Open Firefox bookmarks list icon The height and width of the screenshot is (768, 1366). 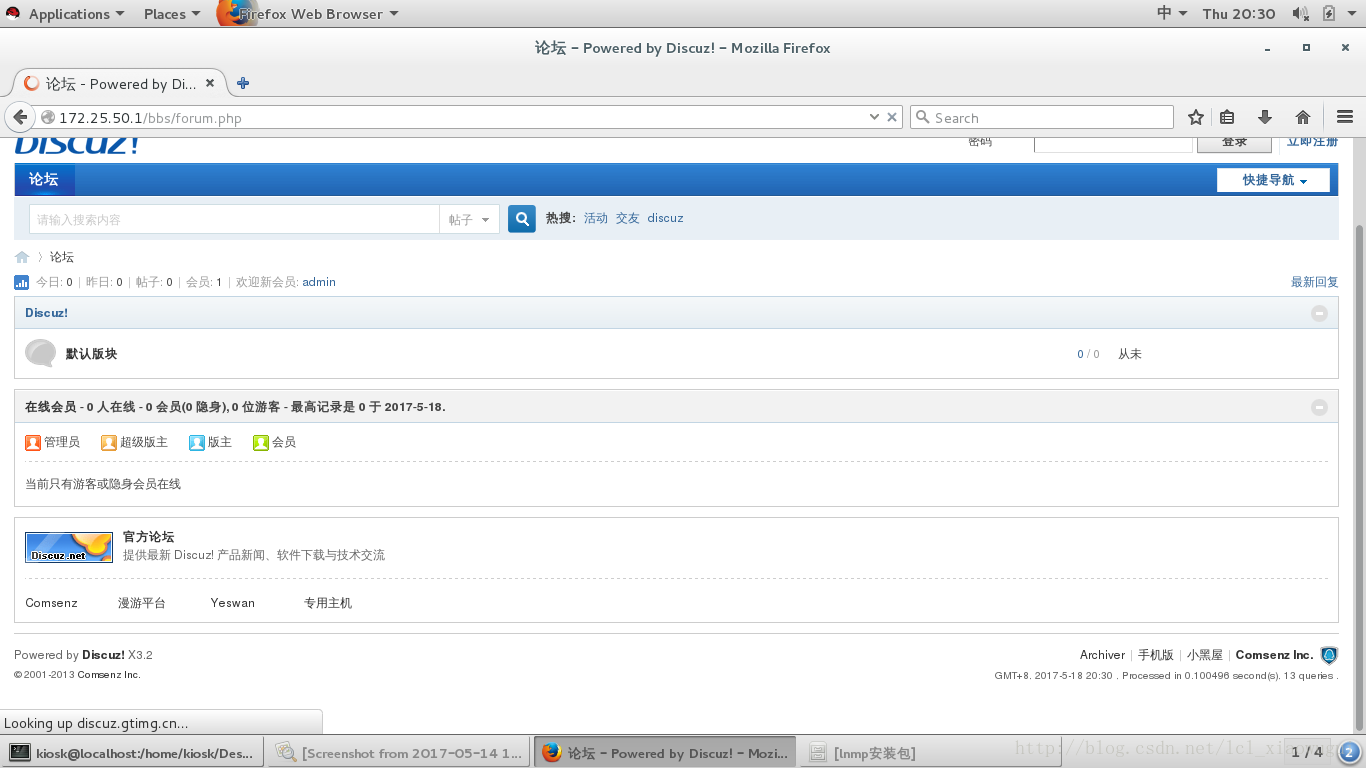pyautogui.click(x=1228, y=117)
